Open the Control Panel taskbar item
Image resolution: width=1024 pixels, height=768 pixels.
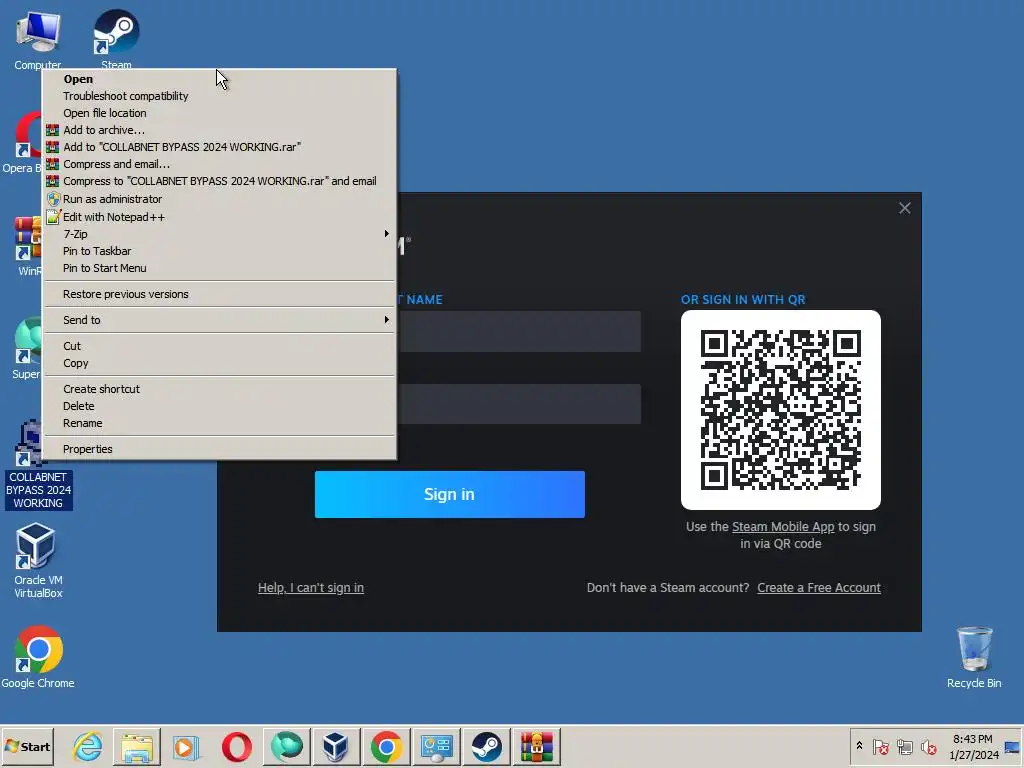tap(436, 746)
